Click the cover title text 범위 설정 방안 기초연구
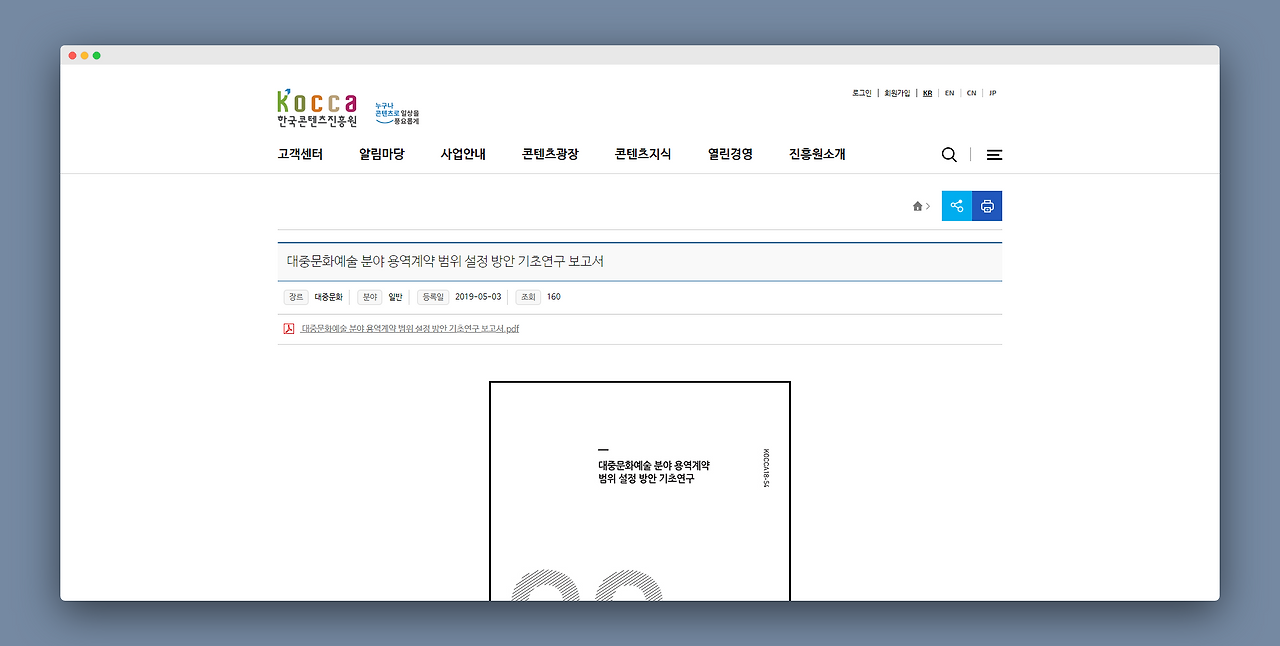 click(x=646, y=479)
